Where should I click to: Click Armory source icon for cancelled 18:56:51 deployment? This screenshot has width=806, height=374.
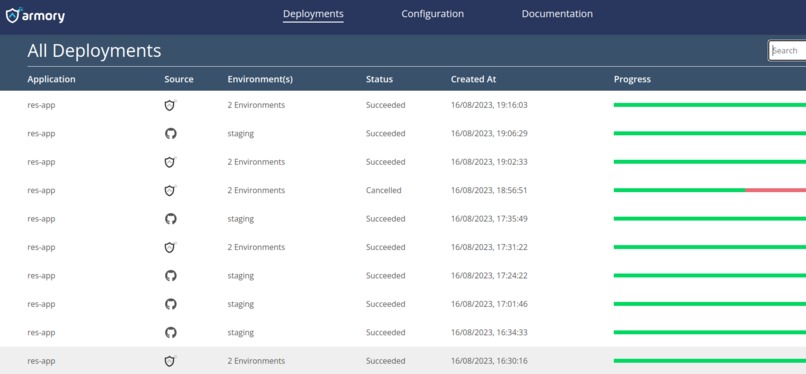(170, 190)
